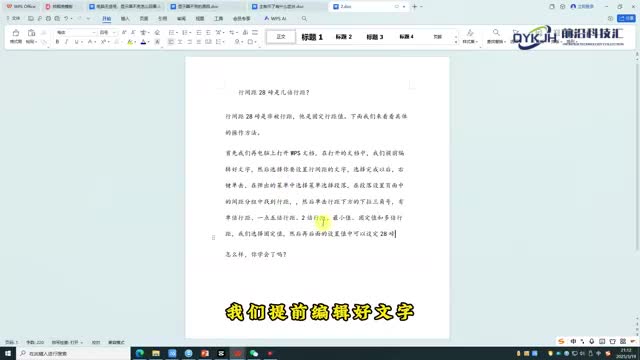Click the ribbon search magnifier icon

304,18
